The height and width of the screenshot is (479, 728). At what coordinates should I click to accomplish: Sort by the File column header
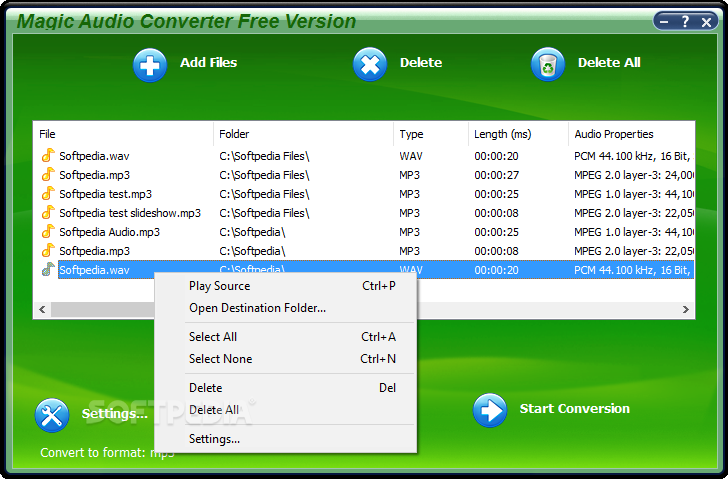123,134
